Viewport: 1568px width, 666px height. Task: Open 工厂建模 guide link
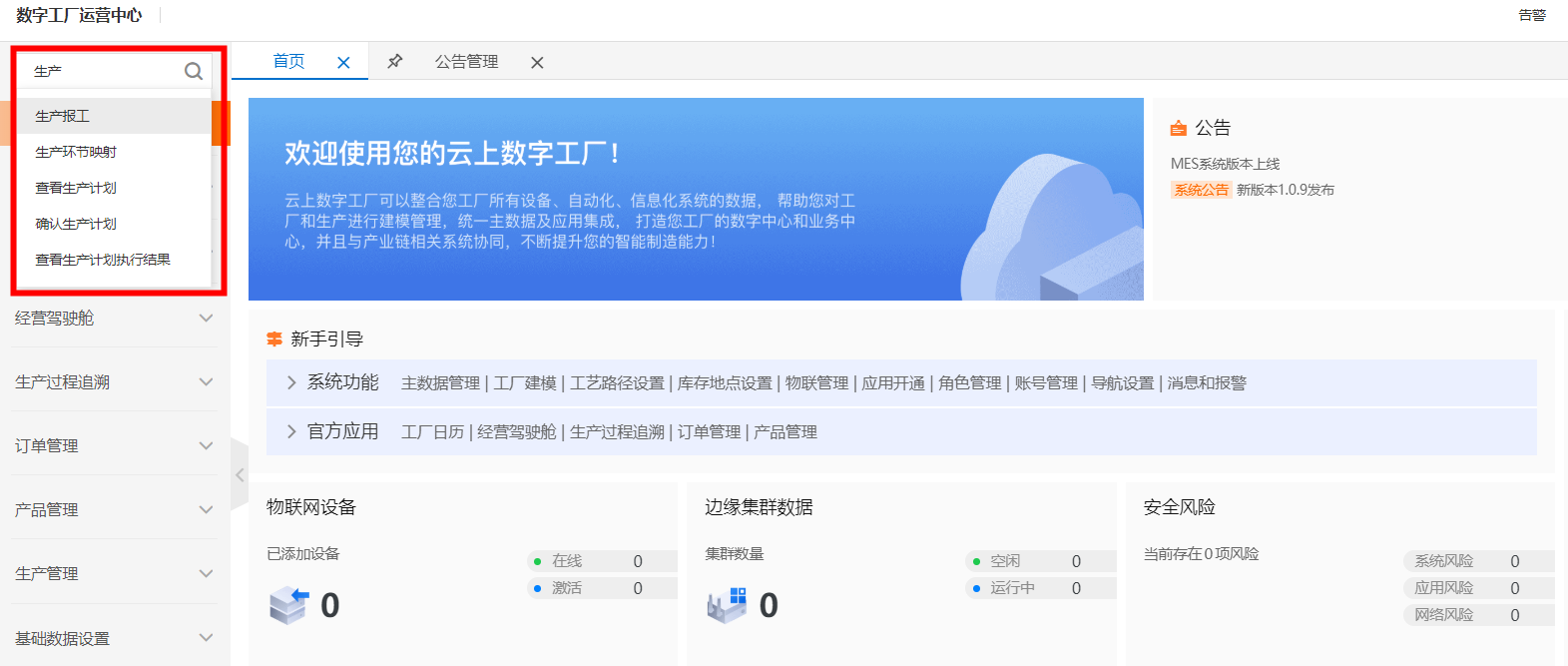click(x=525, y=383)
